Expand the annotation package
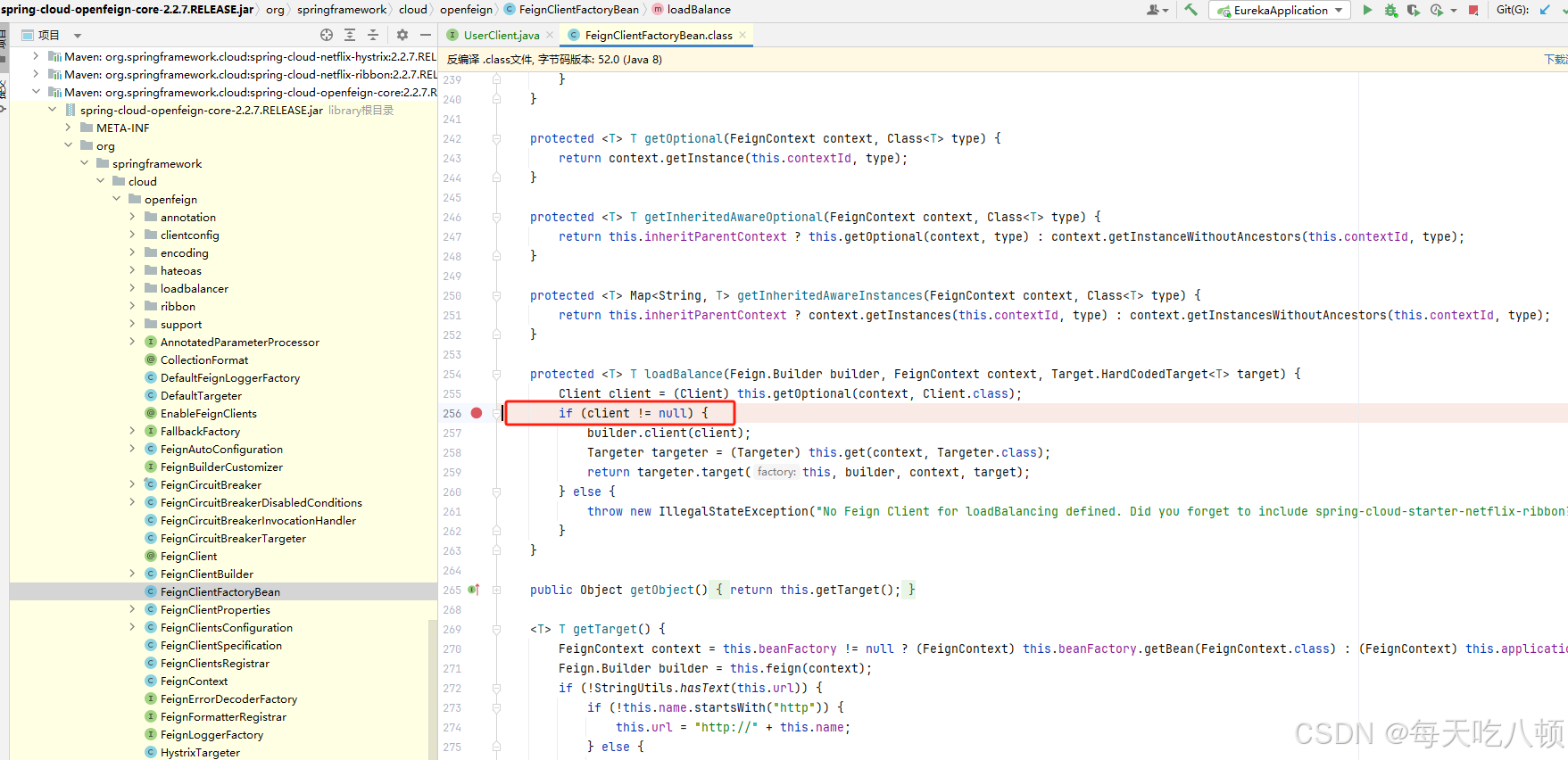The image size is (1568, 760). [x=132, y=217]
